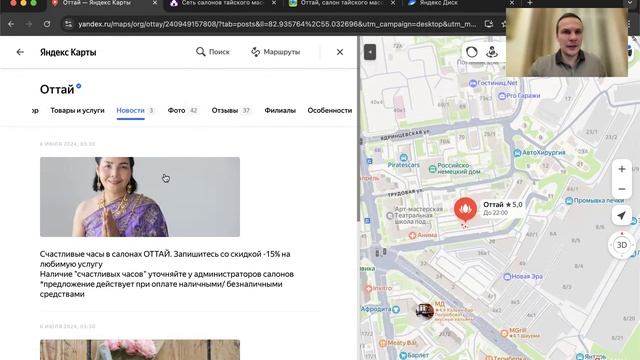
Task: Open Поиск search in Yandex Maps
Action: [x=213, y=52]
